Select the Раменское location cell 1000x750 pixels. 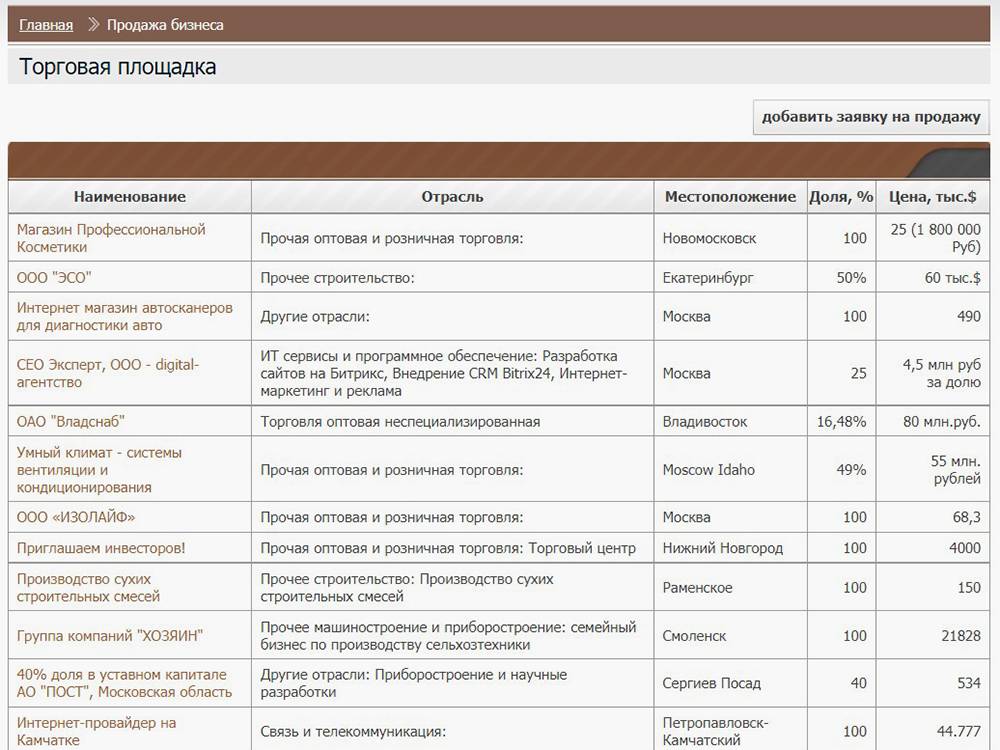730,587
